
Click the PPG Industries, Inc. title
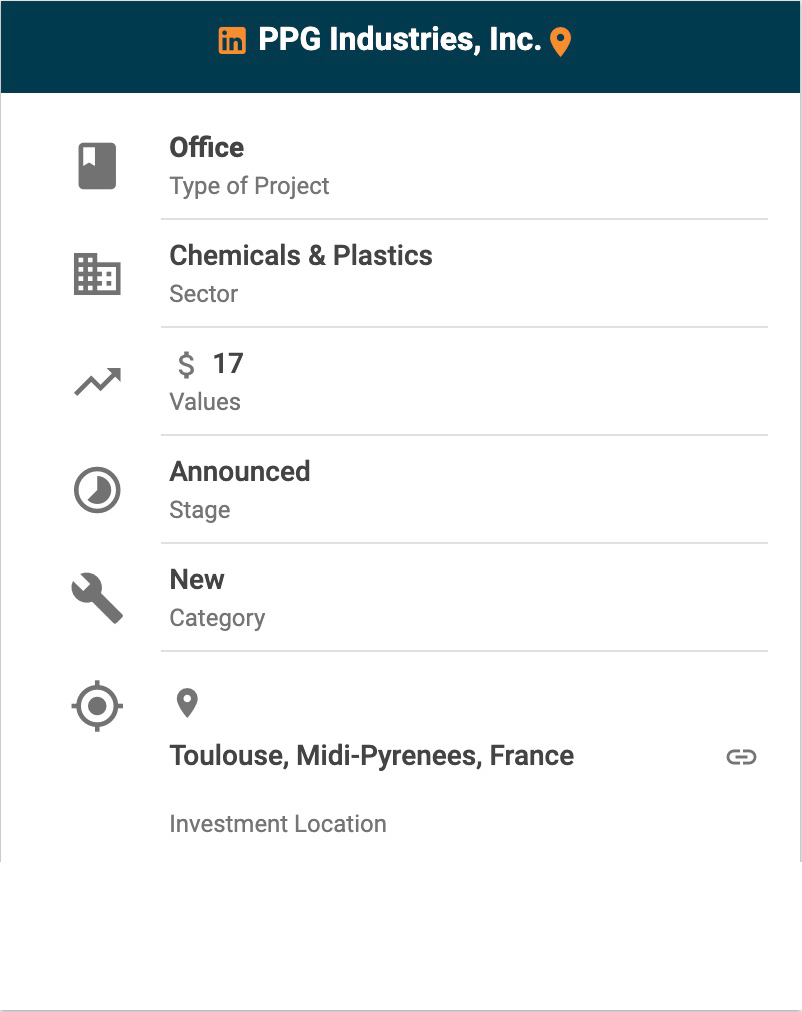click(399, 40)
